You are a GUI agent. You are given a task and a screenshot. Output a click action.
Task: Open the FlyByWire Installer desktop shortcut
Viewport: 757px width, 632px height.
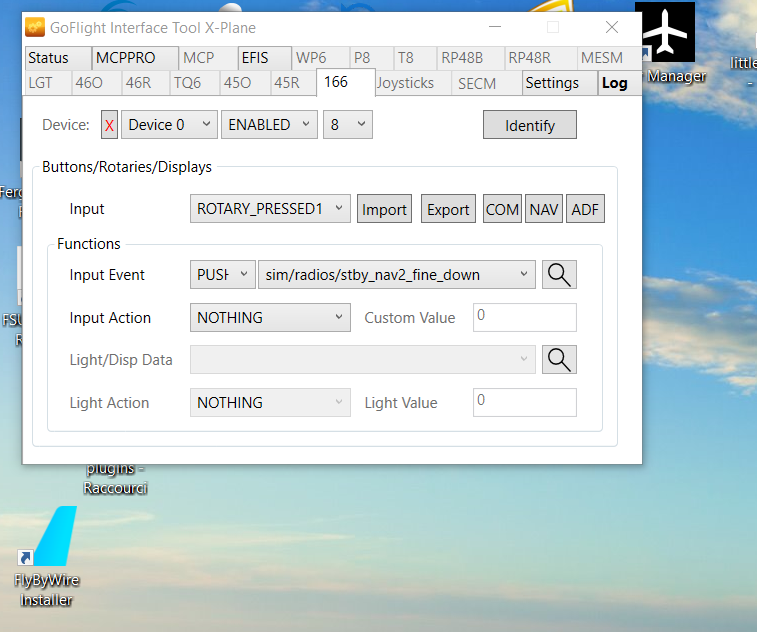pyautogui.click(x=46, y=556)
